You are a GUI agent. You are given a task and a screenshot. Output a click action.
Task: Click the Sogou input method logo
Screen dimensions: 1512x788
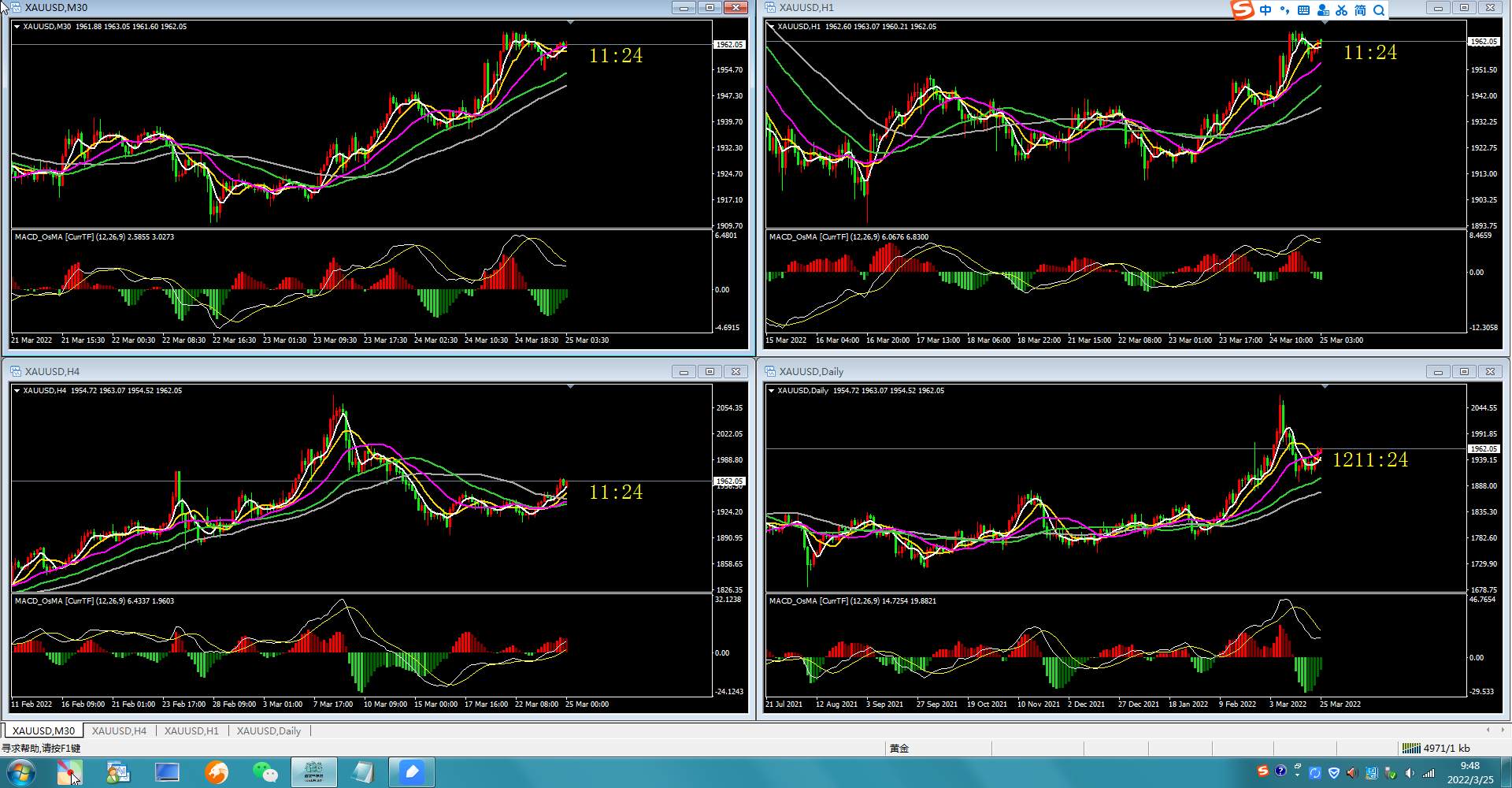click(1242, 9)
